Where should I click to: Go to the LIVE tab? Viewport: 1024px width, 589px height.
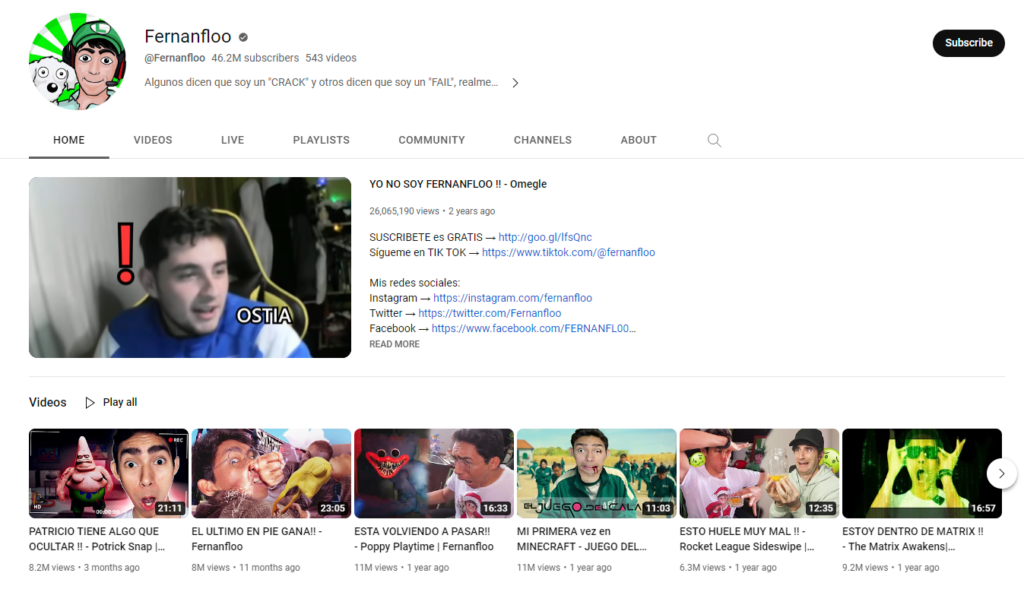(x=232, y=140)
